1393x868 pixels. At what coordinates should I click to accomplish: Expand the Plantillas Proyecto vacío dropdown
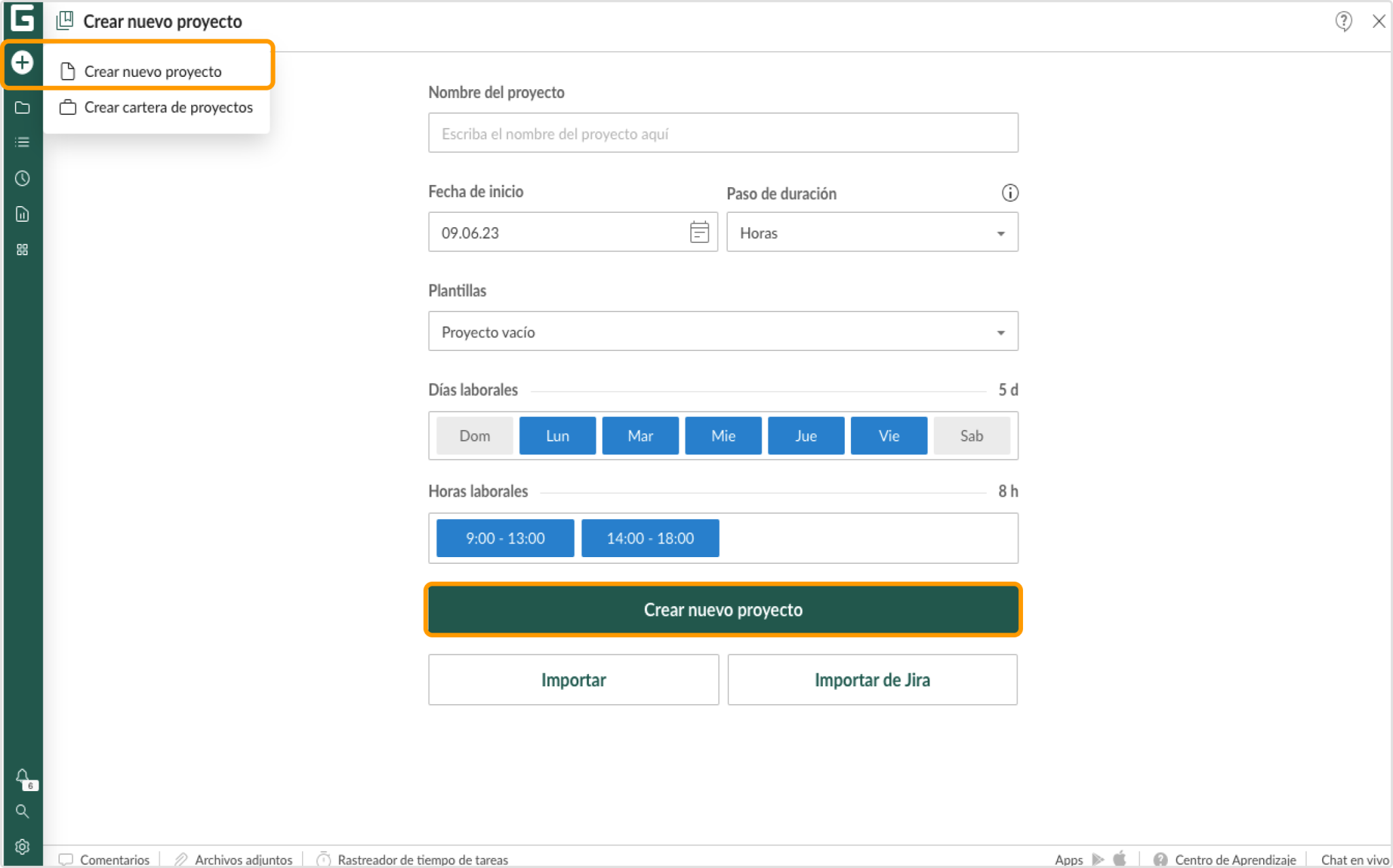pyautogui.click(x=723, y=331)
